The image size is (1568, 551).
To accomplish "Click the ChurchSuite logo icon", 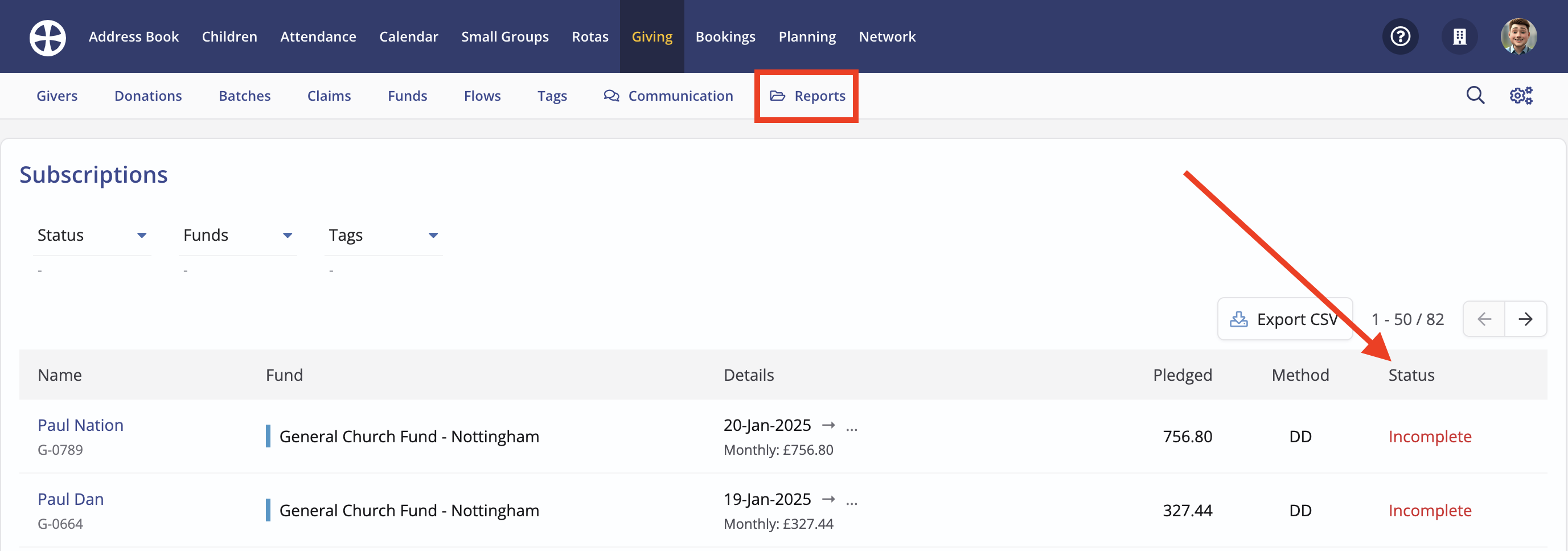I will coord(47,37).
